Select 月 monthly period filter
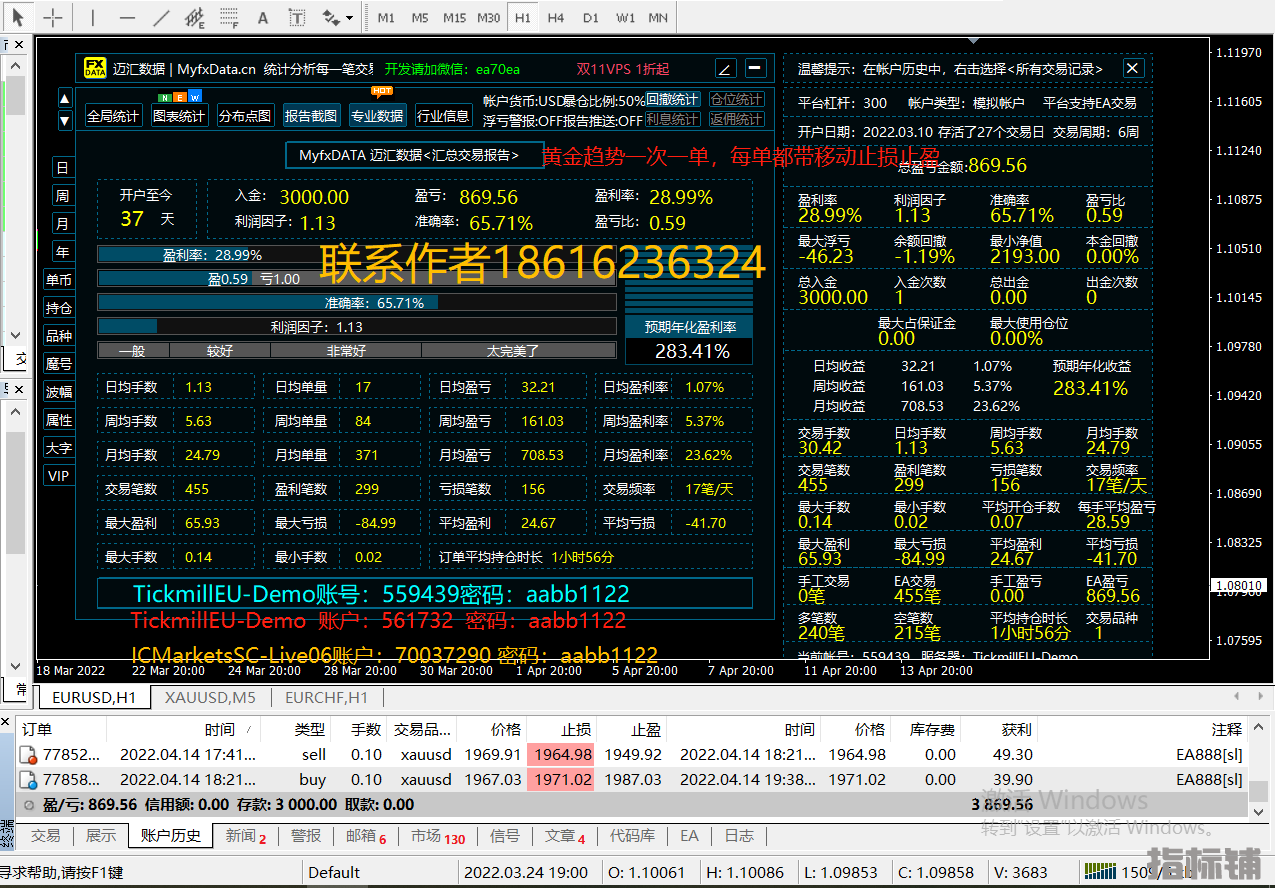 [63, 224]
